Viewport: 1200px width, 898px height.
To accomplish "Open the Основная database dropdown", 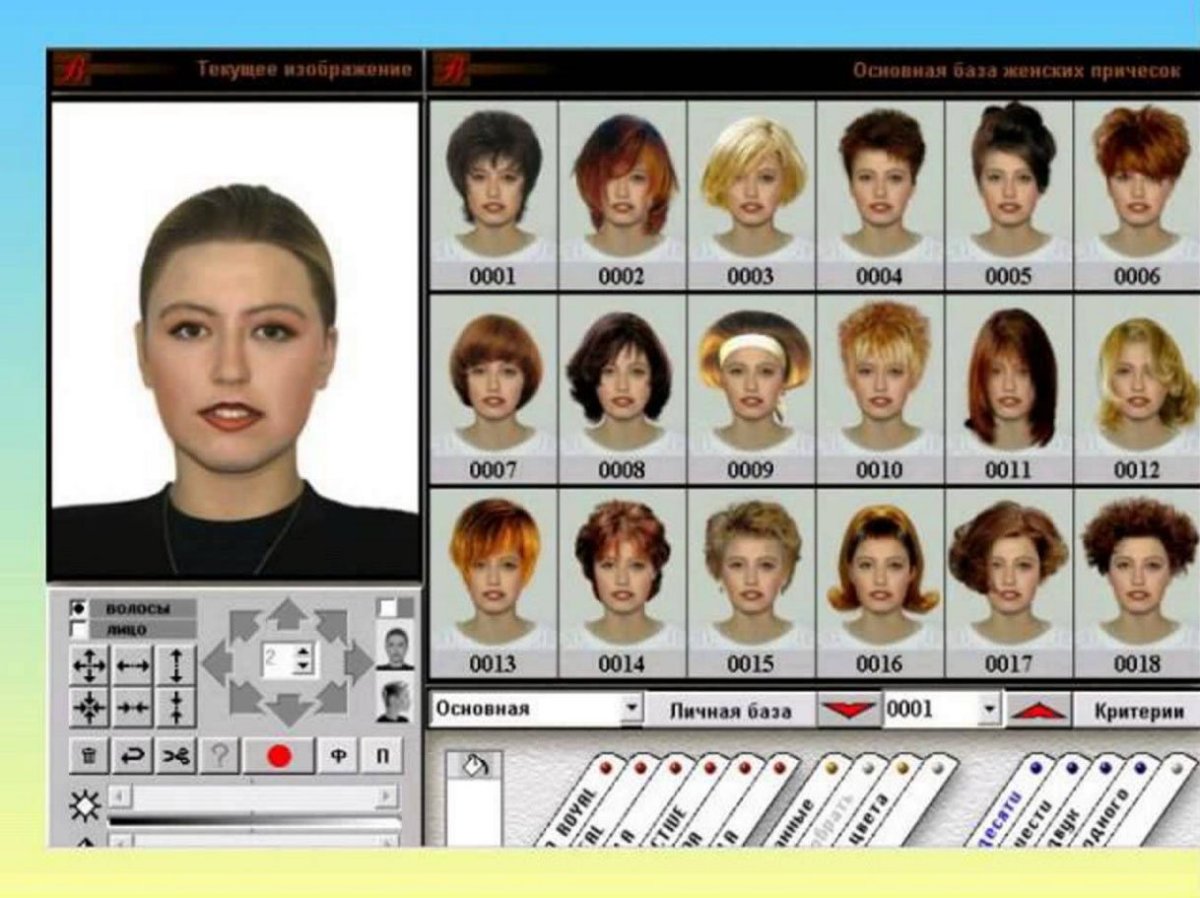I will coord(631,709).
